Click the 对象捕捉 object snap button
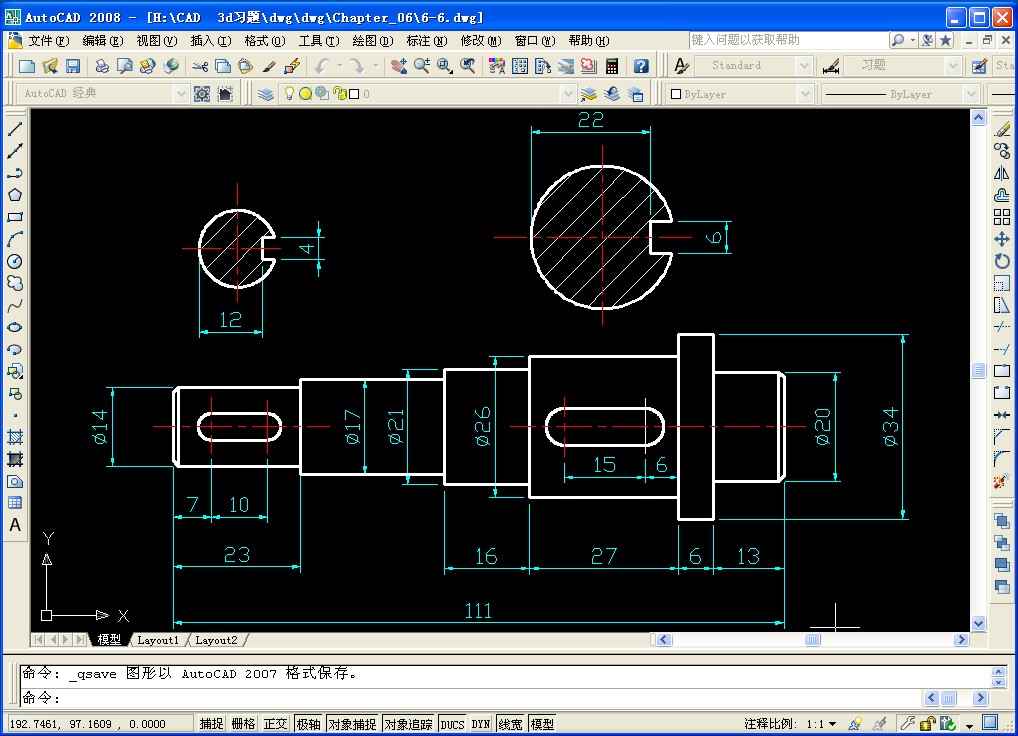 (352, 724)
